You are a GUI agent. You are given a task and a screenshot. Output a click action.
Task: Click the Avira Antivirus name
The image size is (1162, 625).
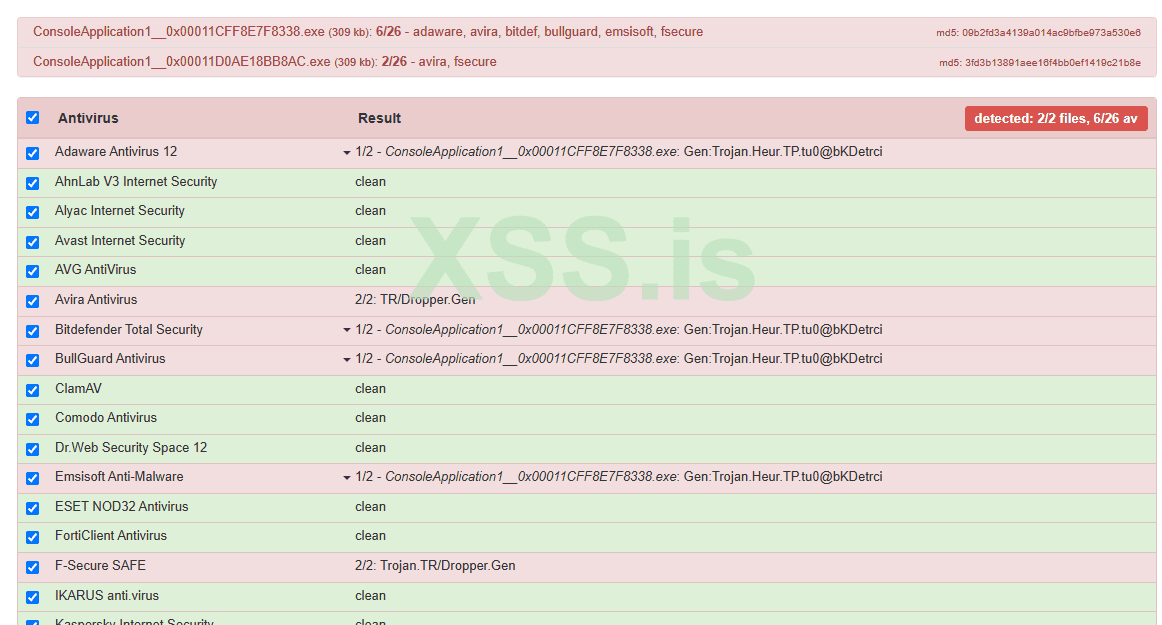point(96,300)
